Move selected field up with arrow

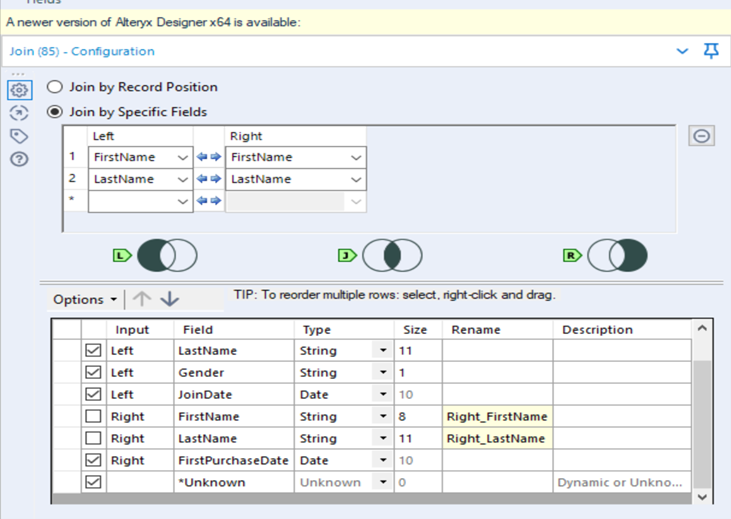pos(143,299)
